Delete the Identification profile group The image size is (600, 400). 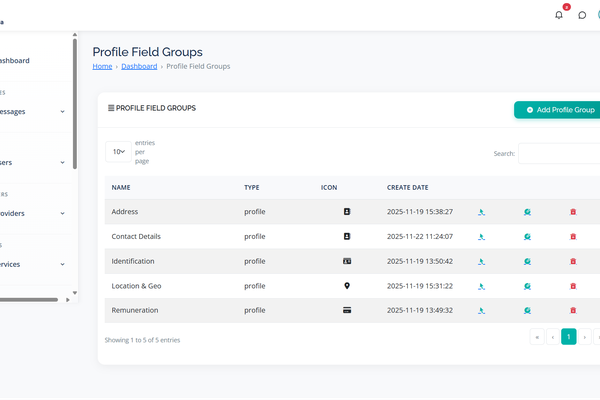coord(573,261)
